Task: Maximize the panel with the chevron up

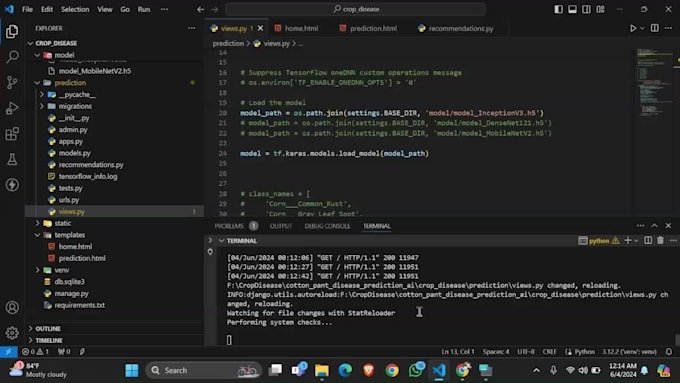Action: tap(654, 226)
